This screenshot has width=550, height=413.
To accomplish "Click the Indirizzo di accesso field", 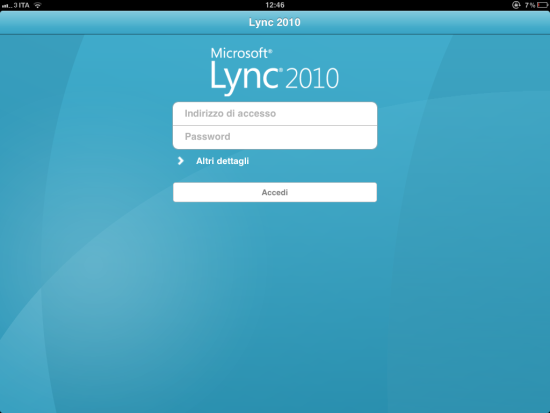I will coord(275,114).
